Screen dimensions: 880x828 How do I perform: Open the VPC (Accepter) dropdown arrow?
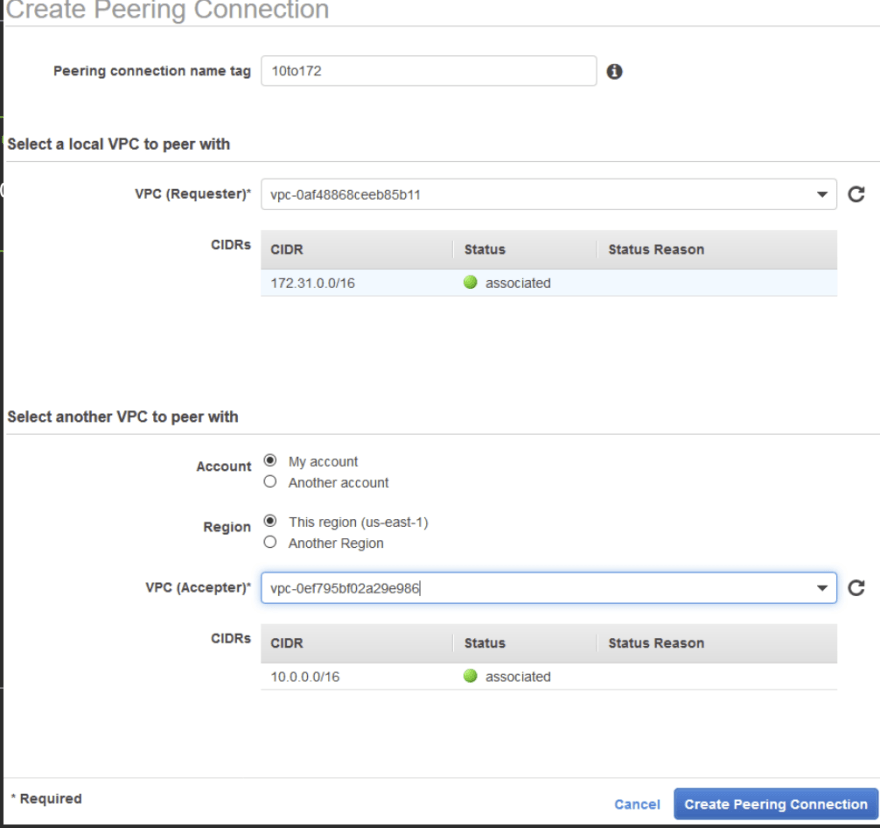tap(822, 588)
